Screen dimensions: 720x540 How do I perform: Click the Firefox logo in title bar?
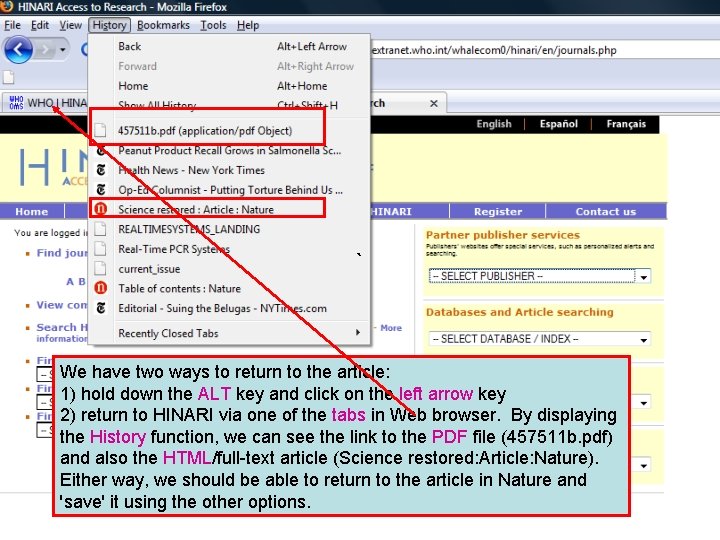click(x=6, y=6)
